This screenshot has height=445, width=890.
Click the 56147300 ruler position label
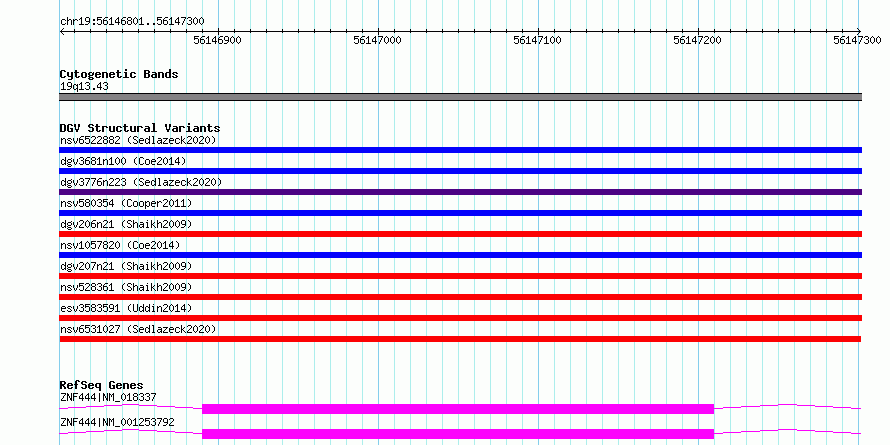857,40
